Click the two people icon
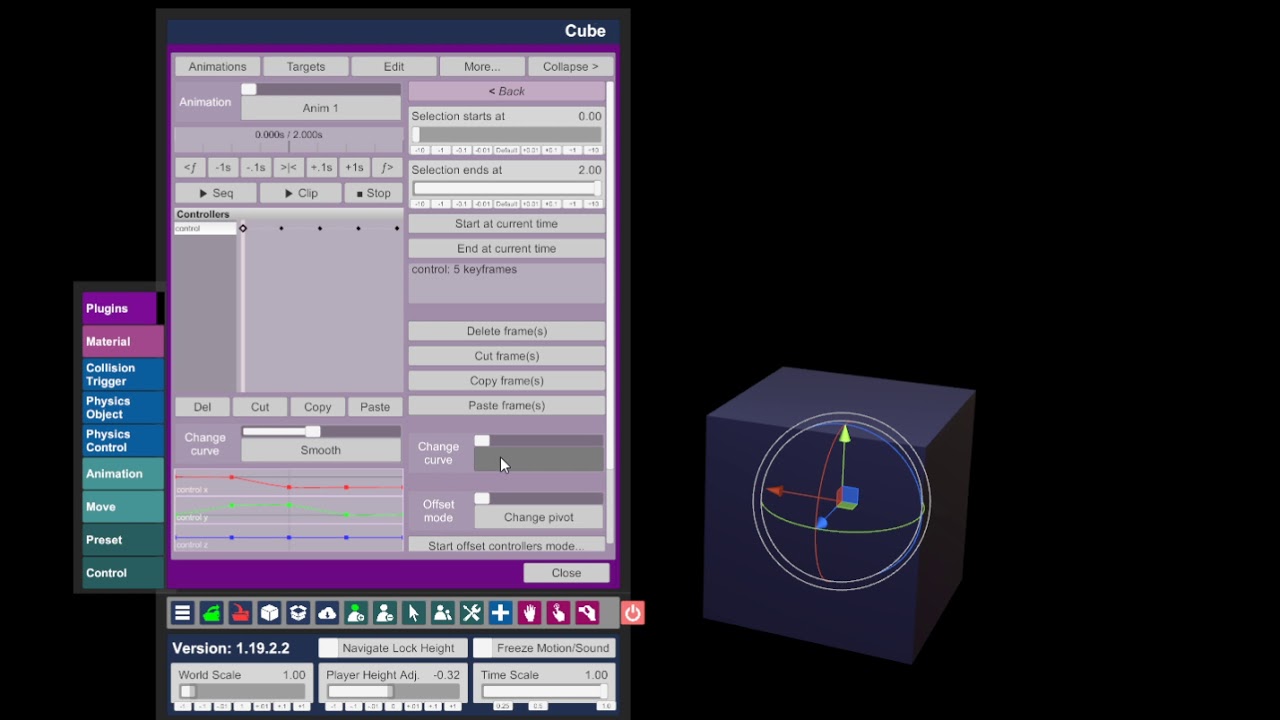 click(443, 613)
